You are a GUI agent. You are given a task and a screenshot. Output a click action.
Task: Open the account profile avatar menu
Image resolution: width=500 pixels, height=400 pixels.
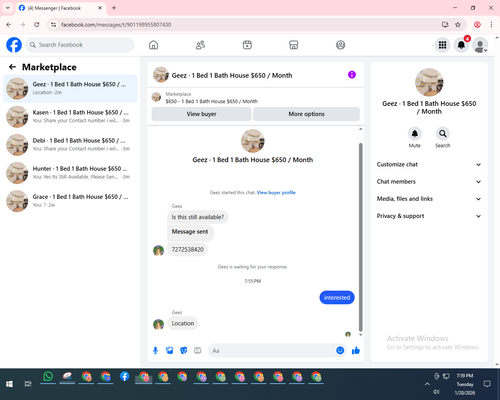tap(480, 45)
